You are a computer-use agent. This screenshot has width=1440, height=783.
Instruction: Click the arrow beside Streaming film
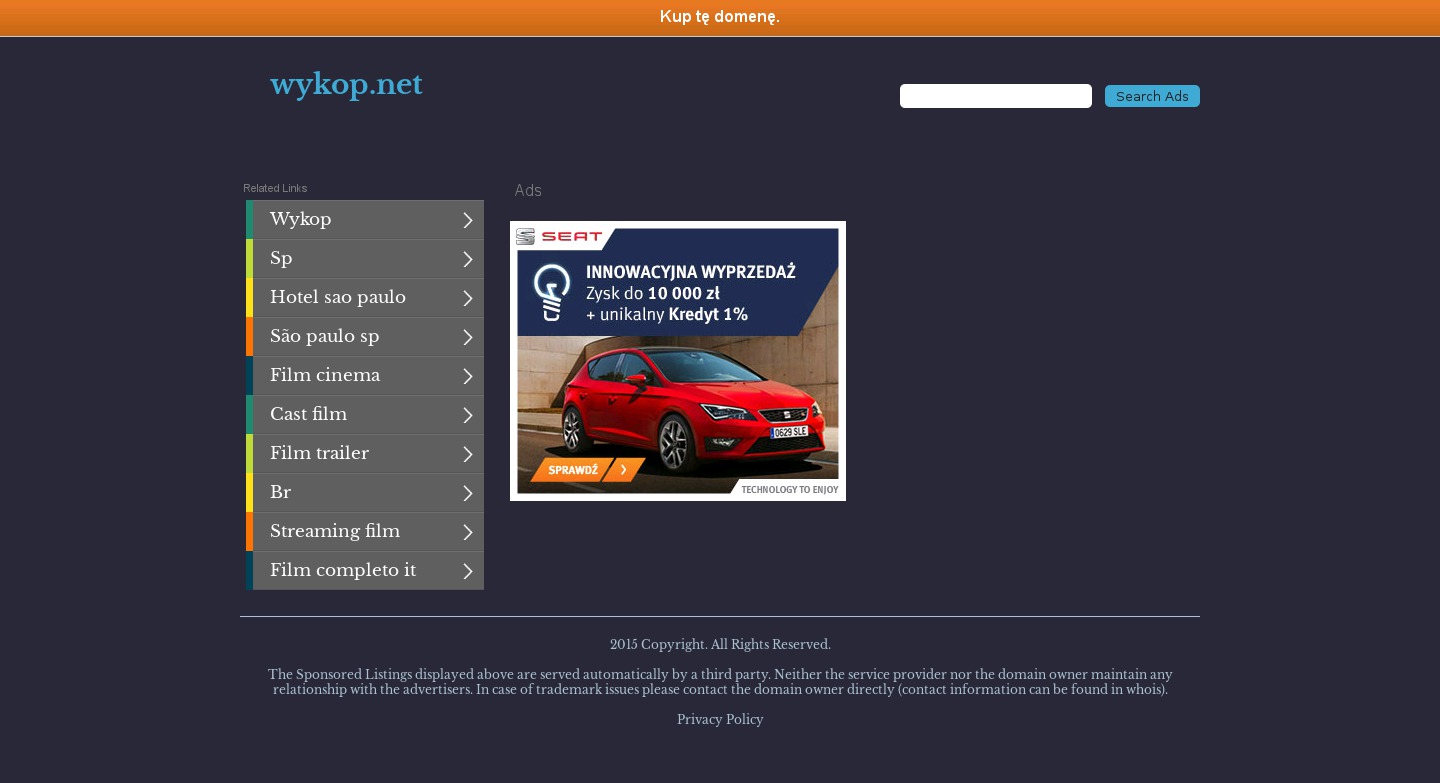click(x=467, y=532)
